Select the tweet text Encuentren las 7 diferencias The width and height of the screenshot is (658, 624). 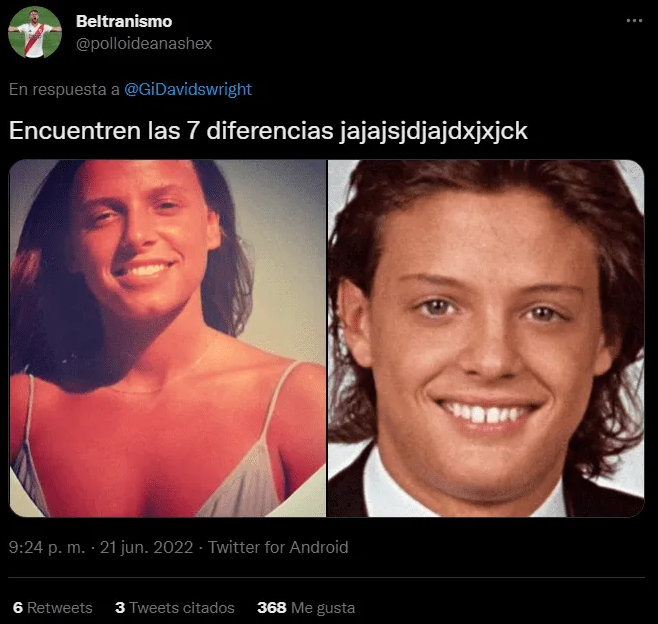(171, 131)
